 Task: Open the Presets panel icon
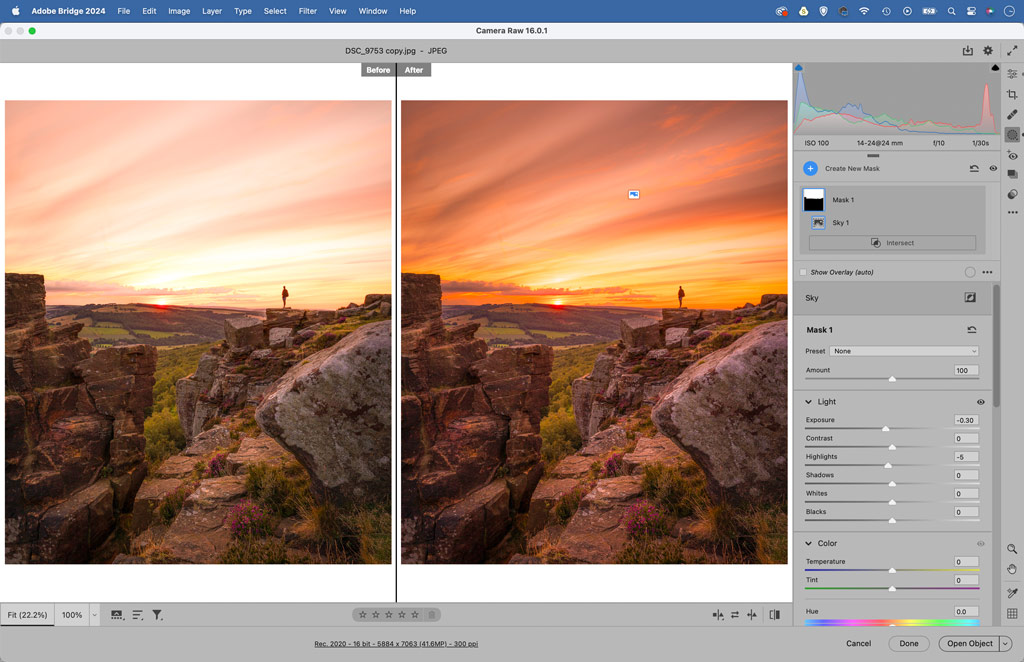pyautogui.click(x=1012, y=194)
